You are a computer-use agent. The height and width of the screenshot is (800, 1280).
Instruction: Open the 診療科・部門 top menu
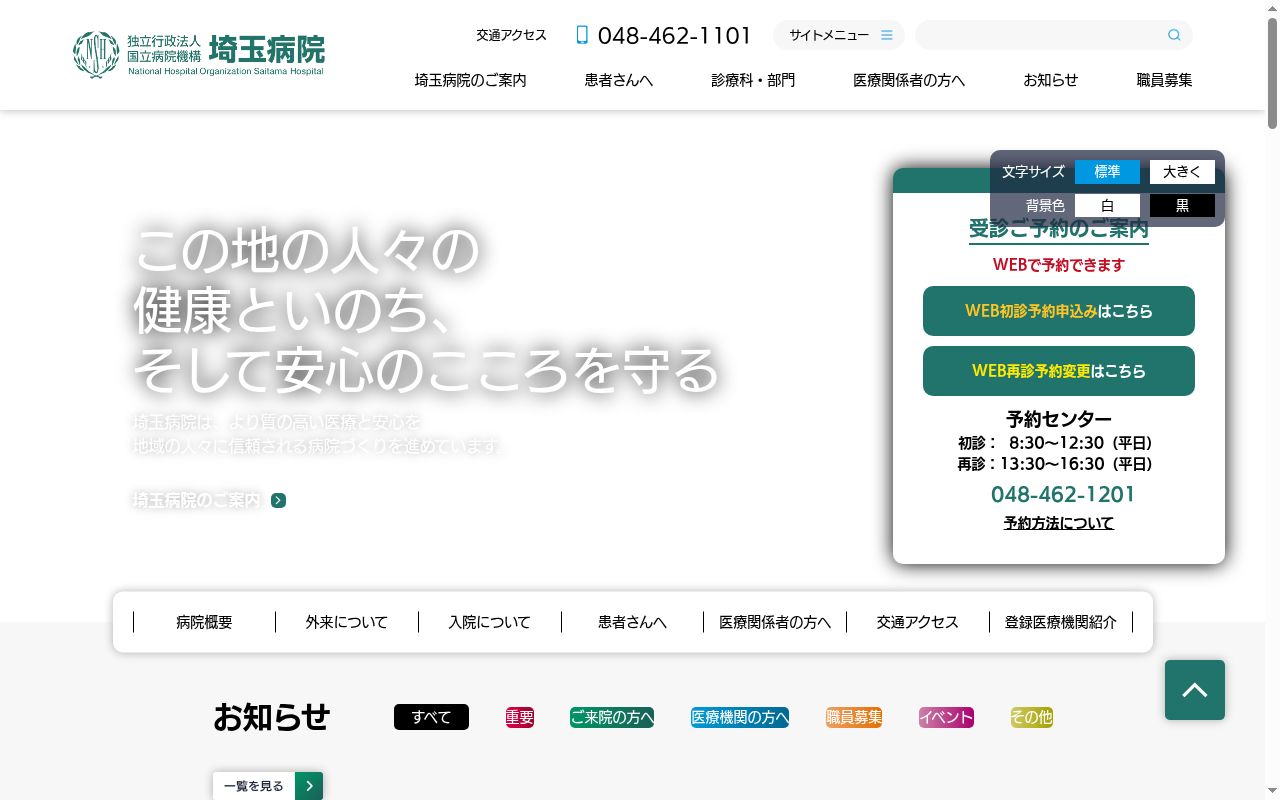click(753, 80)
